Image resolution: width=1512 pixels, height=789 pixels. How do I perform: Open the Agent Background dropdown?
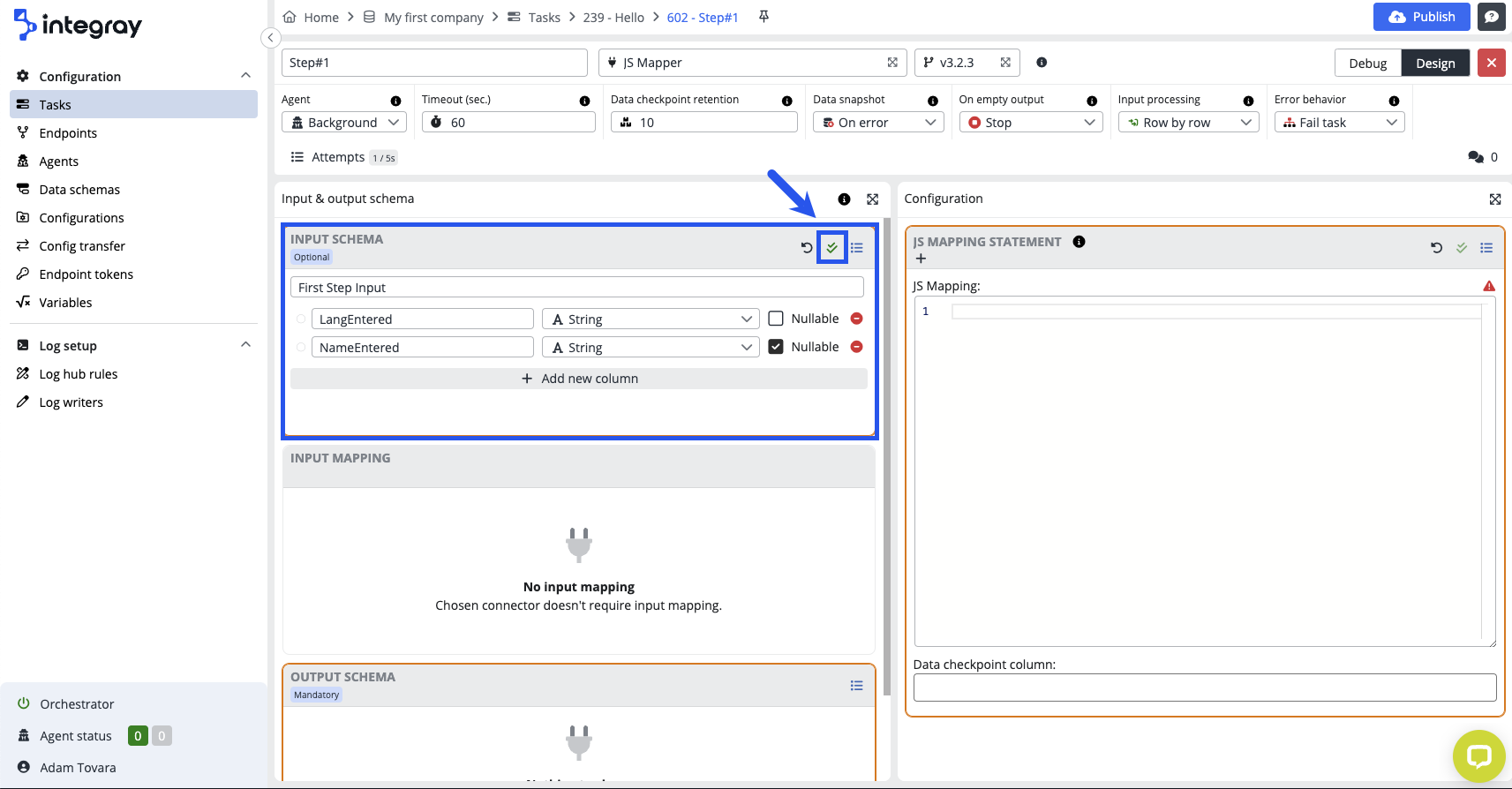coord(344,123)
